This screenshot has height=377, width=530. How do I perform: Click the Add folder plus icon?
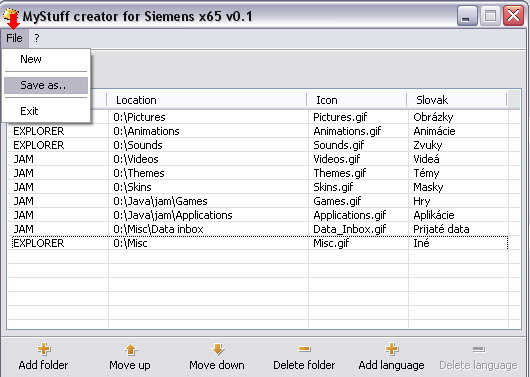[x=44, y=349]
